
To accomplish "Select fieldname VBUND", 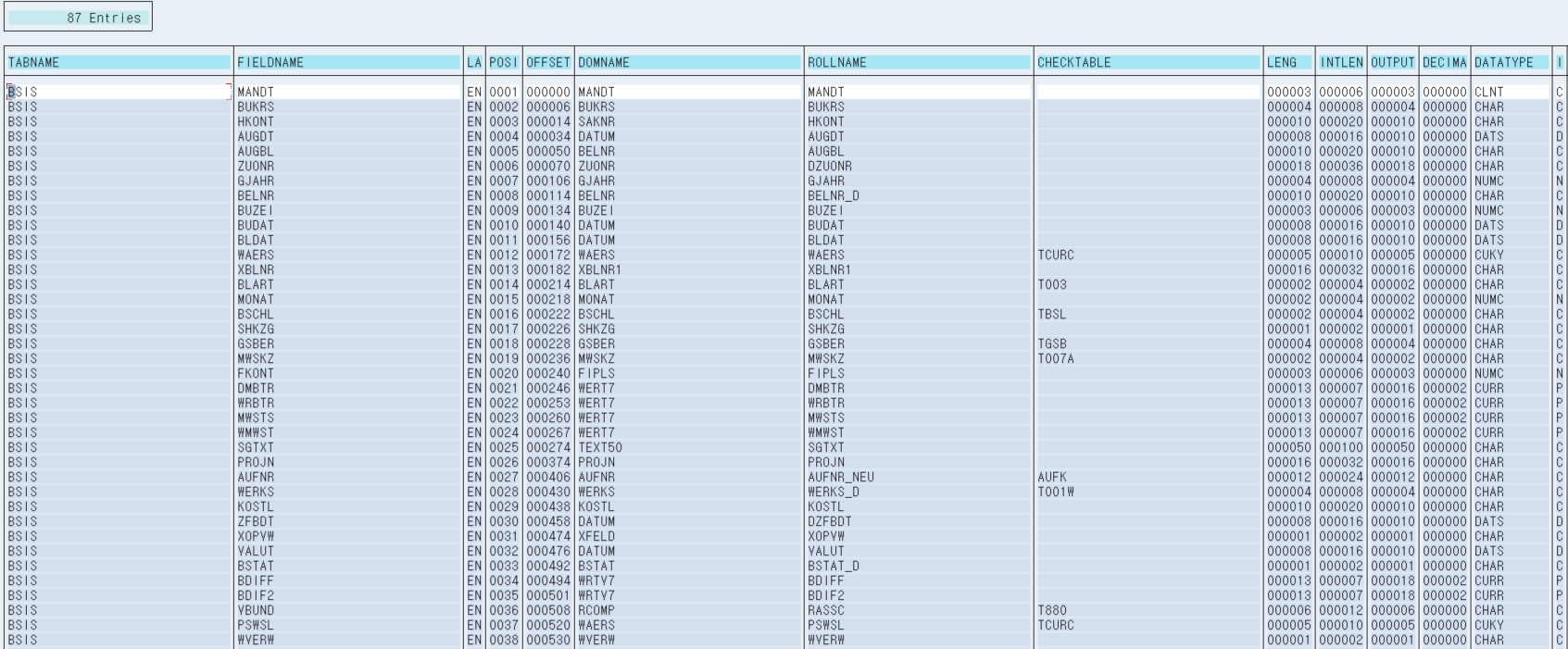I will tap(256, 610).
